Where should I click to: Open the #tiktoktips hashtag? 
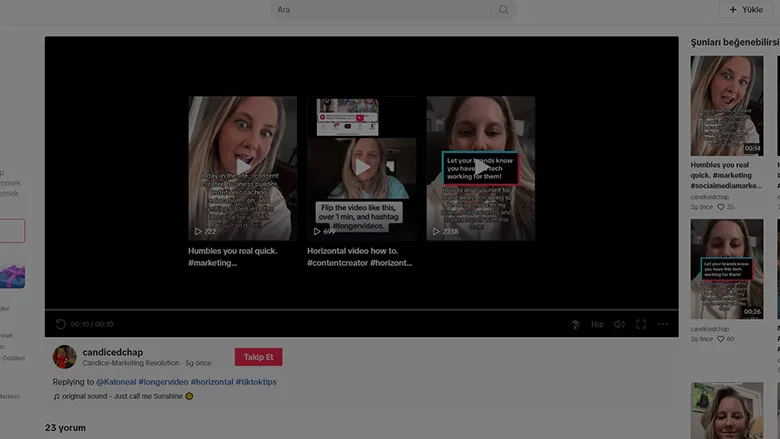pos(256,382)
